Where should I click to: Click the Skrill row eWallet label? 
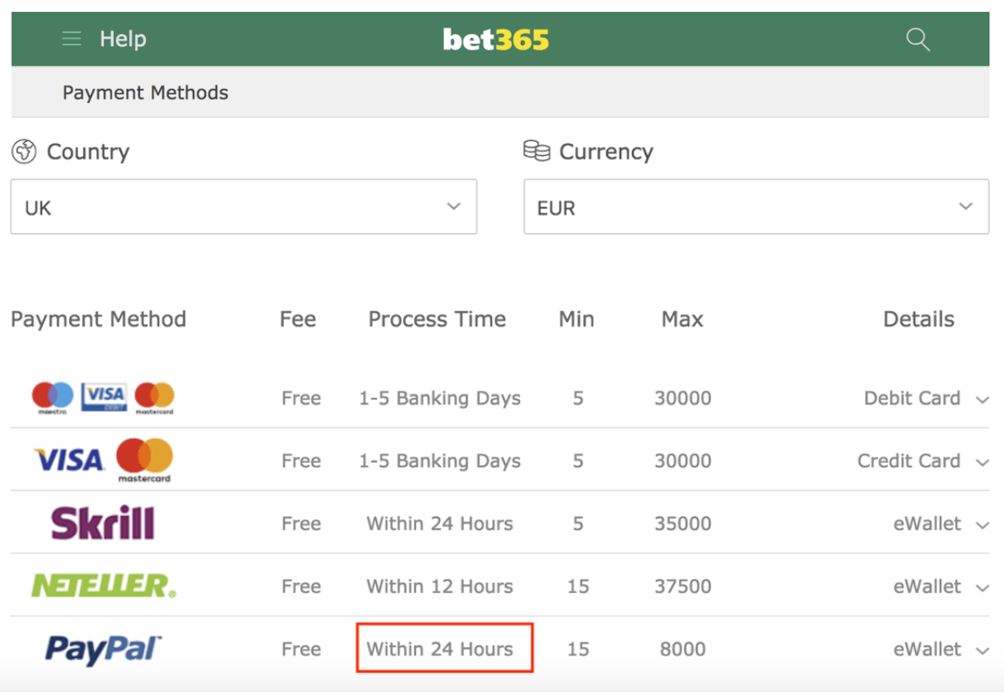click(x=927, y=523)
